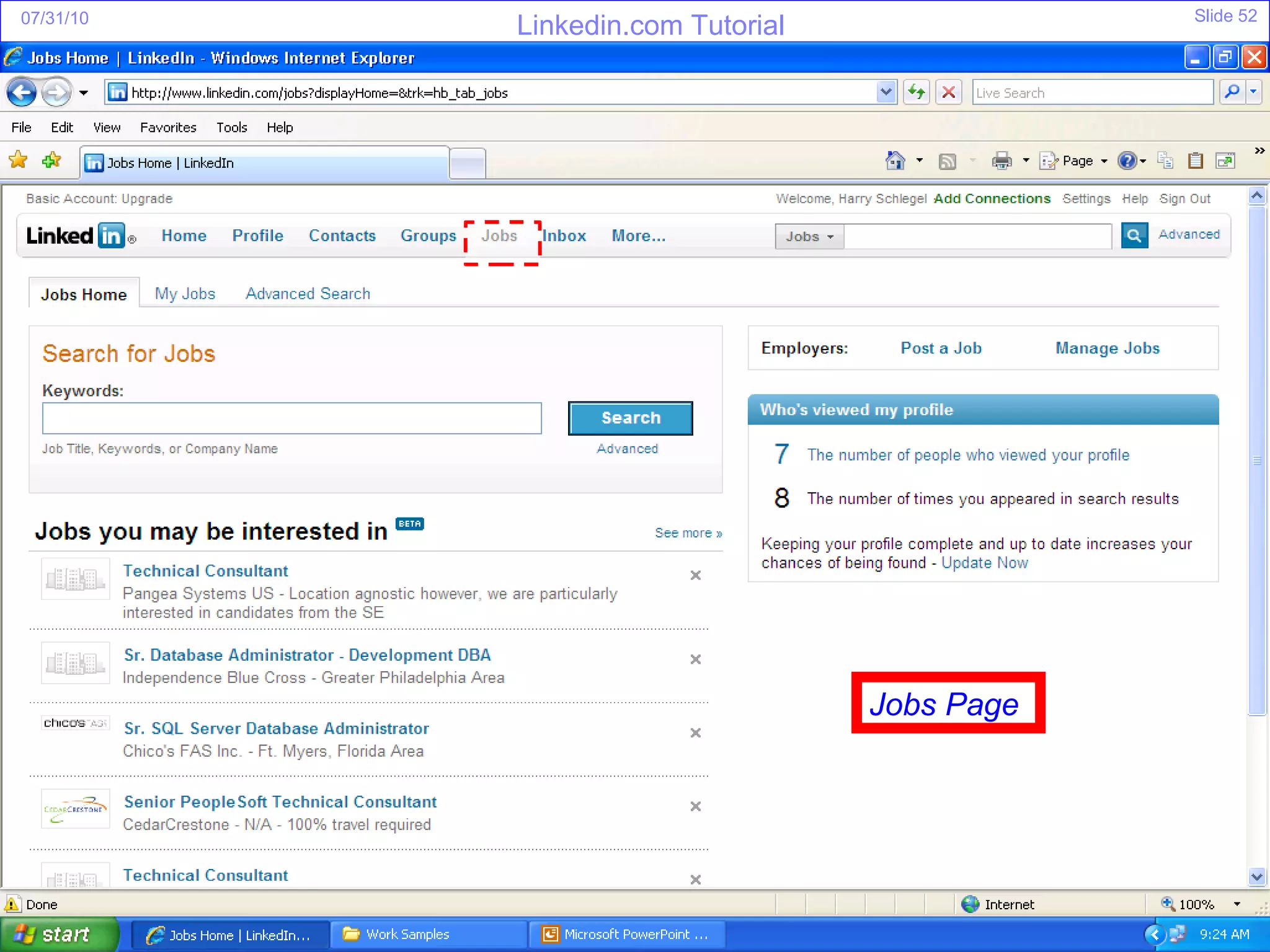Image resolution: width=1270 pixels, height=952 pixels.
Task: Go to LinkedIn Home nav item
Action: (184, 236)
